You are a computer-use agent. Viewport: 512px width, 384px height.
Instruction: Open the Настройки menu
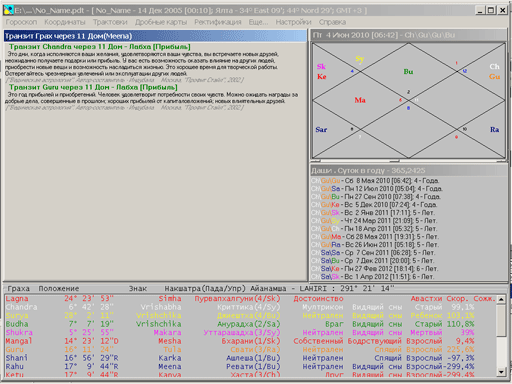coord(293,22)
